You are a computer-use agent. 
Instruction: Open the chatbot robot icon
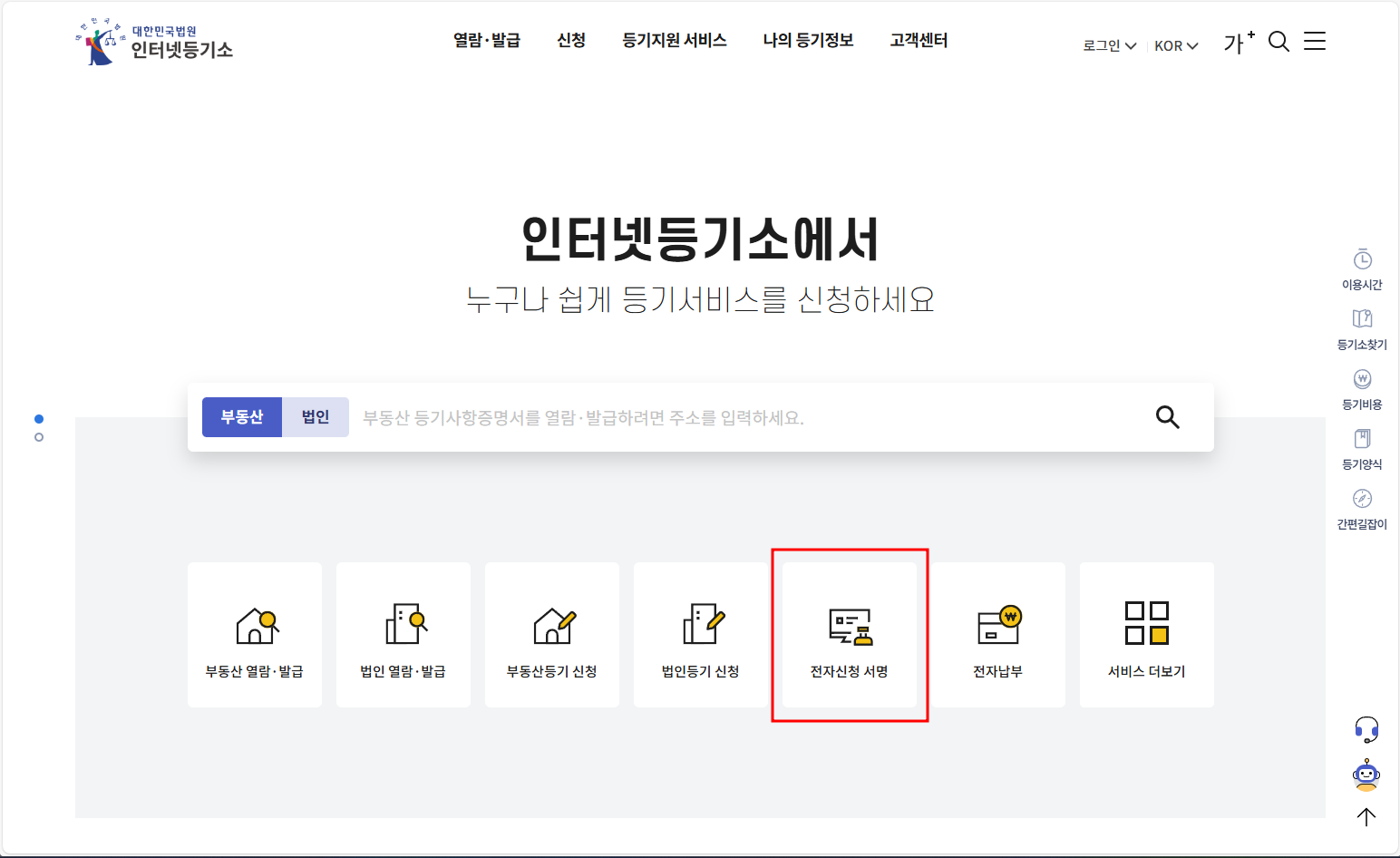[1366, 775]
